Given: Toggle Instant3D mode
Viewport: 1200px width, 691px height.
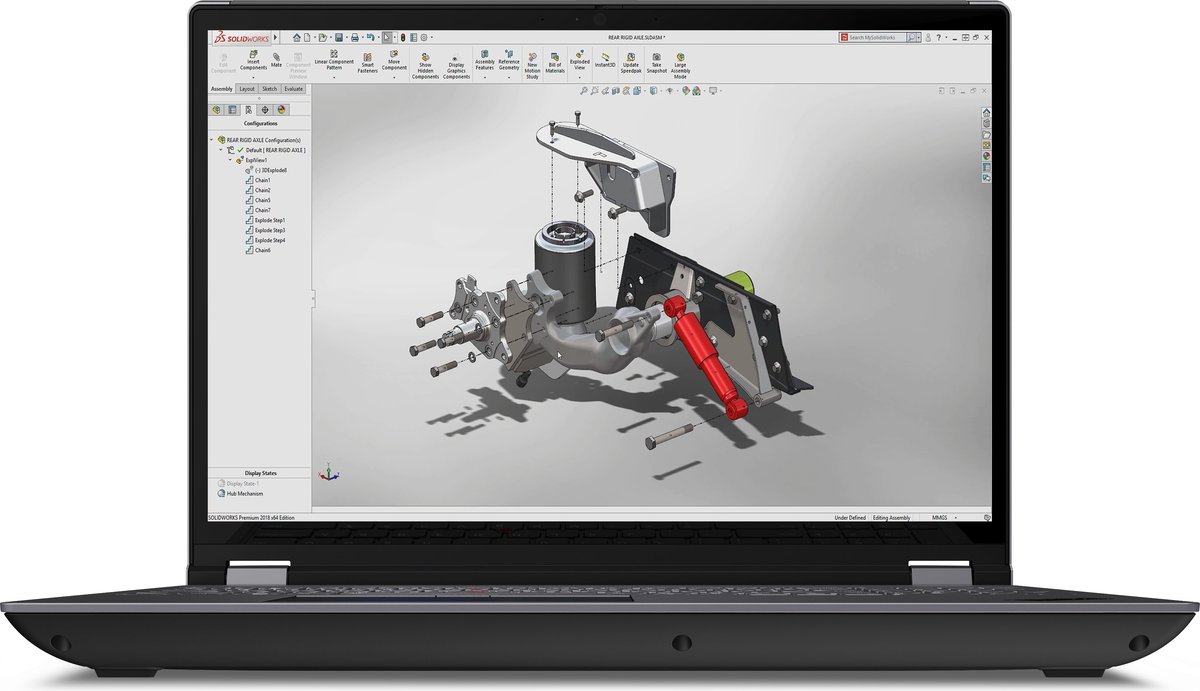Looking at the screenshot, I should point(605,60).
